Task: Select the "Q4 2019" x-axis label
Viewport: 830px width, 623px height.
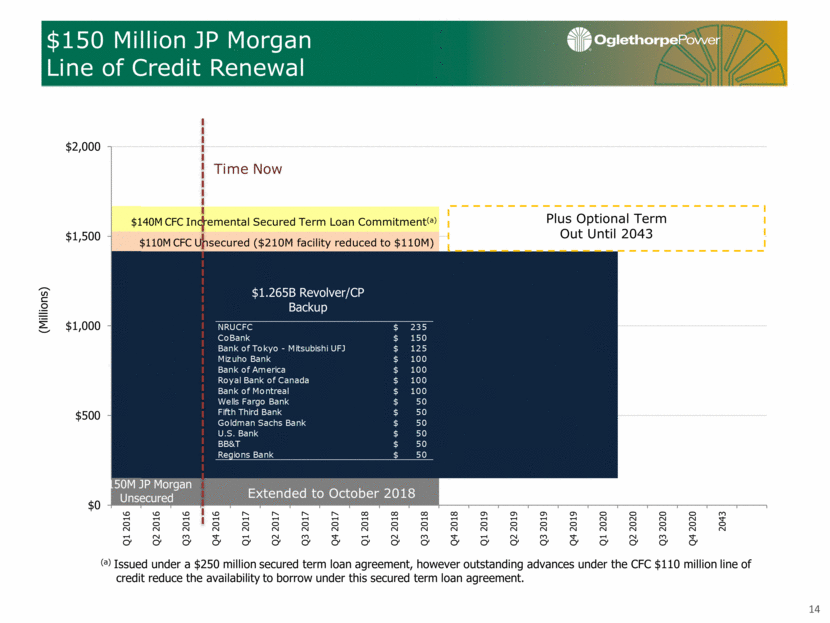Action: (573, 528)
